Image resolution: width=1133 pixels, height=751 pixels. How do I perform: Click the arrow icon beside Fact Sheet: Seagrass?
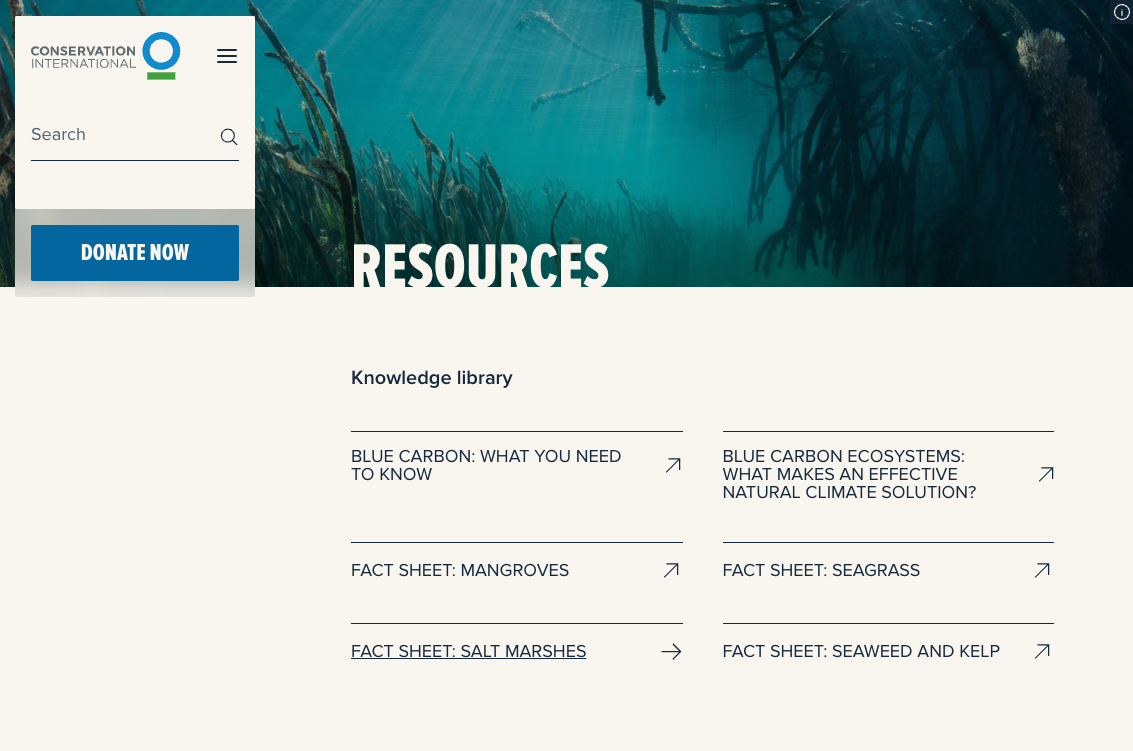pos(1042,570)
